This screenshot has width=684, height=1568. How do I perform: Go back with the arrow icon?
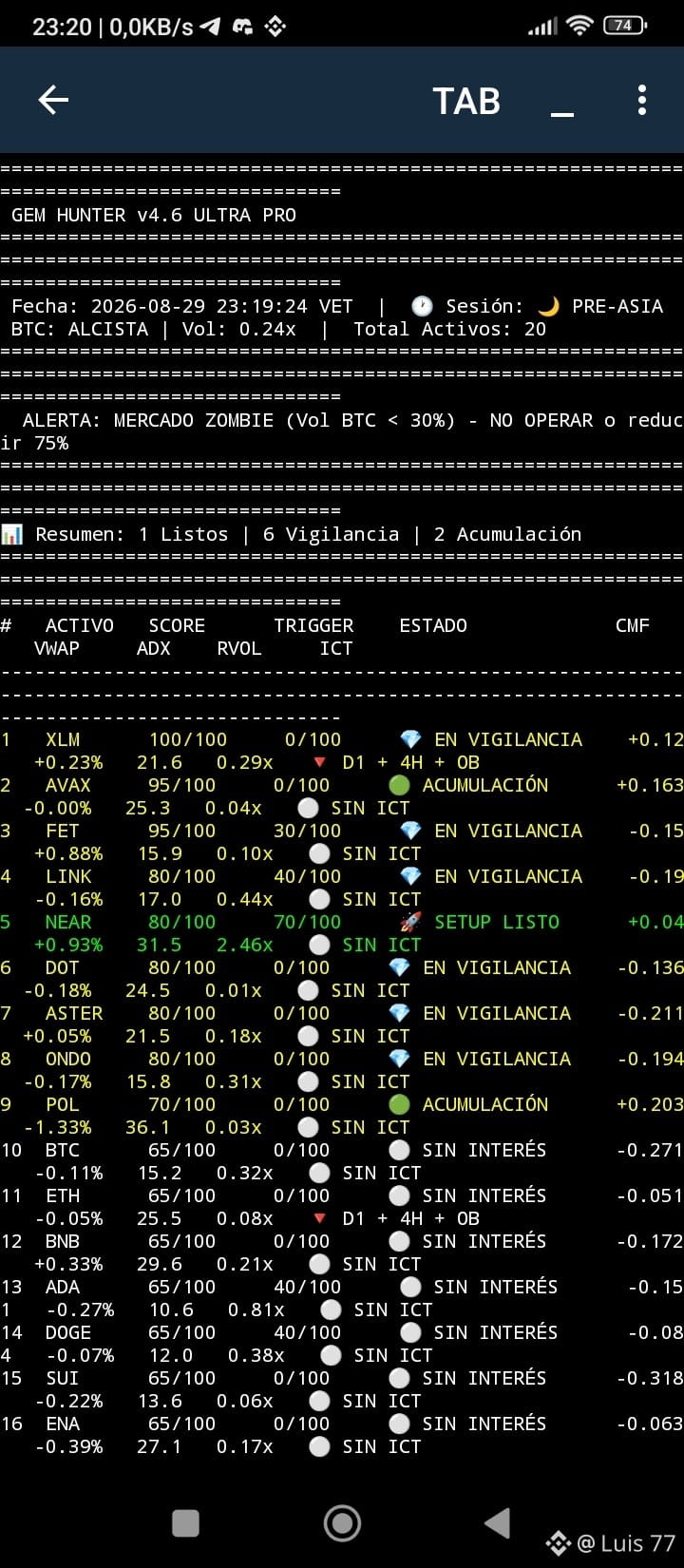click(53, 100)
